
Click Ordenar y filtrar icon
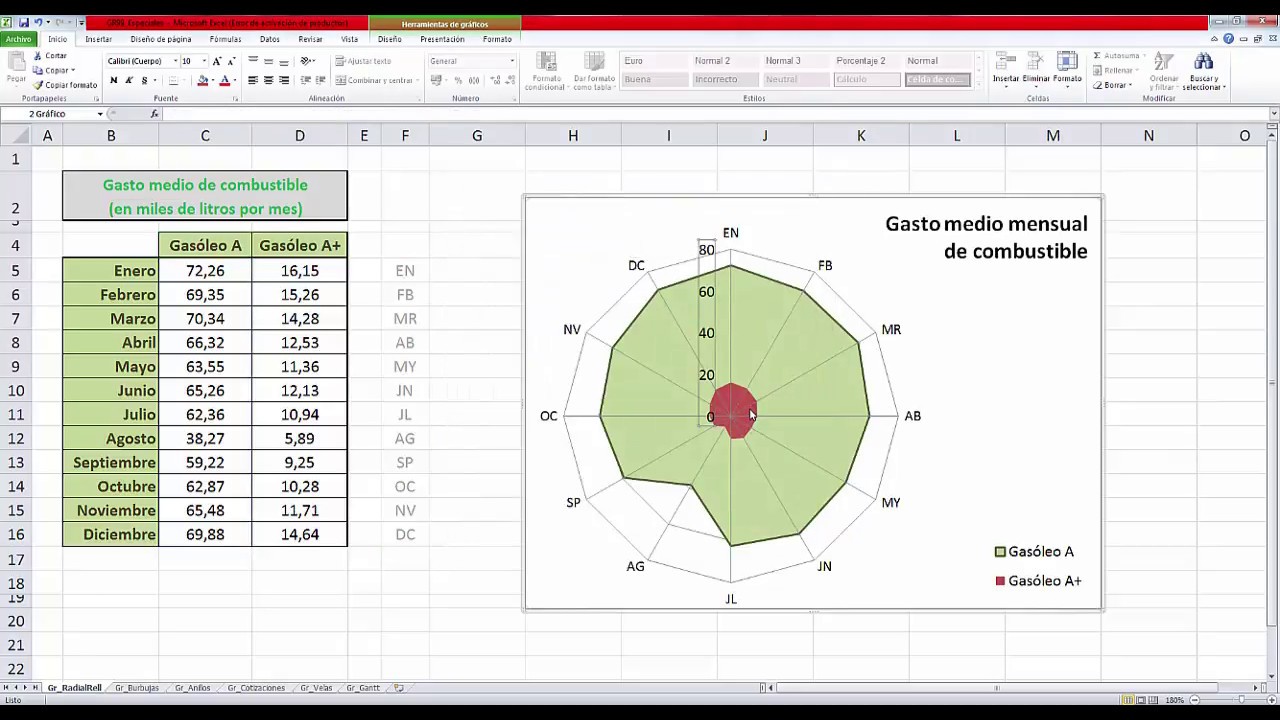(1165, 63)
